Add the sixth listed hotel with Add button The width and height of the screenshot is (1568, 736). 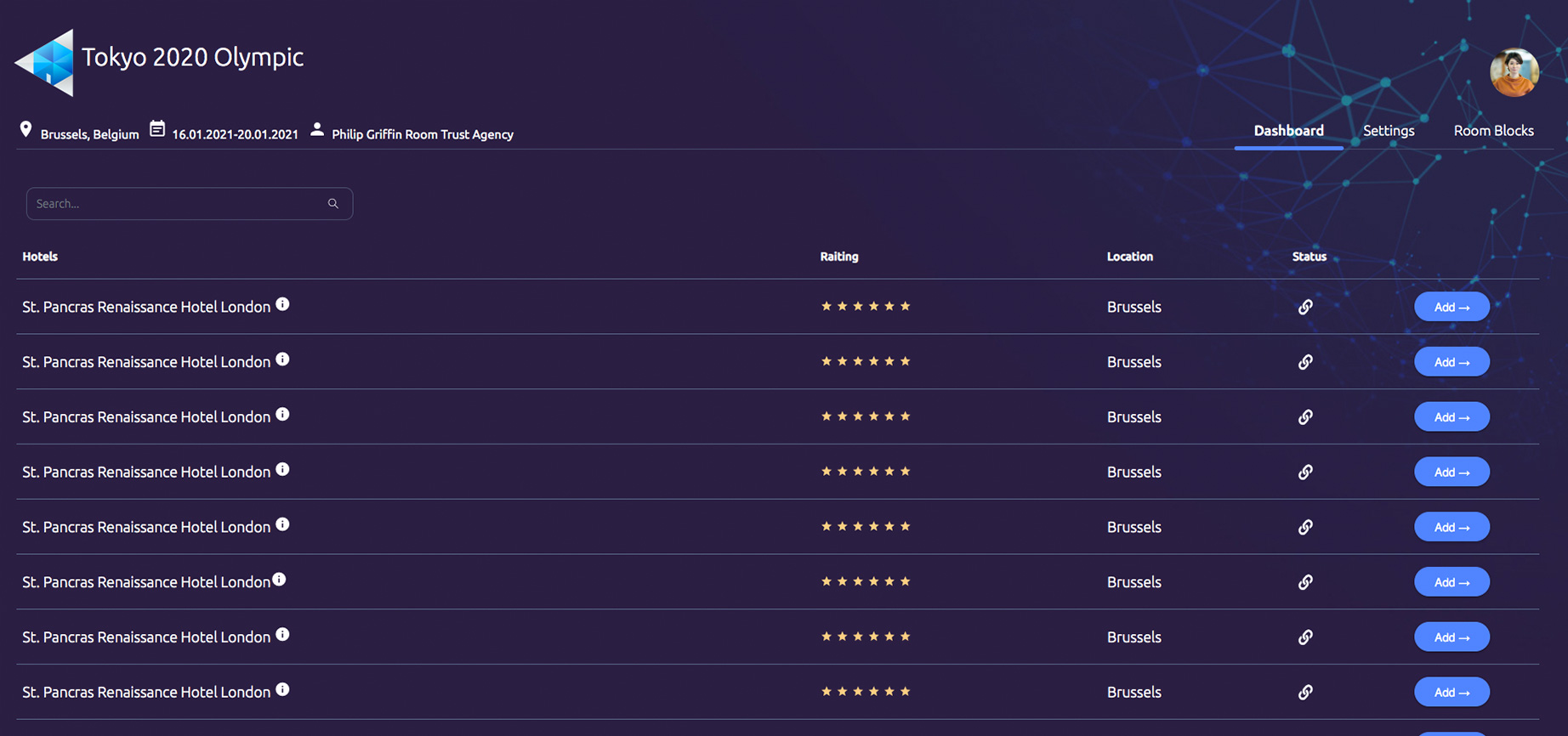(1452, 582)
